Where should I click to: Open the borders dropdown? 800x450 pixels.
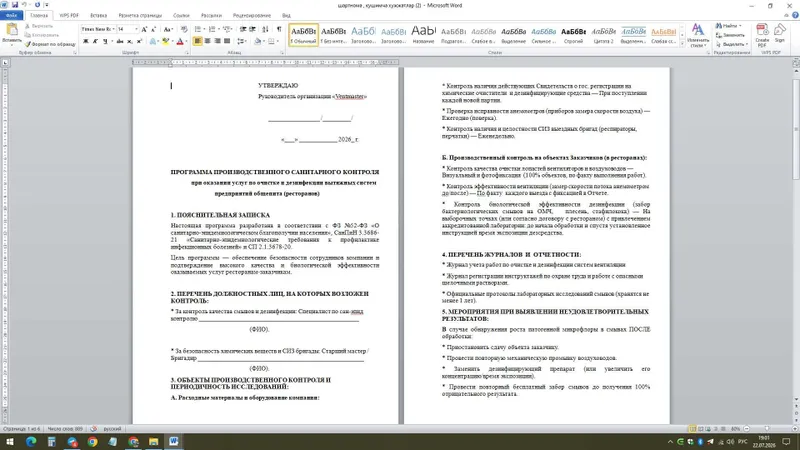(x=278, y=41)
